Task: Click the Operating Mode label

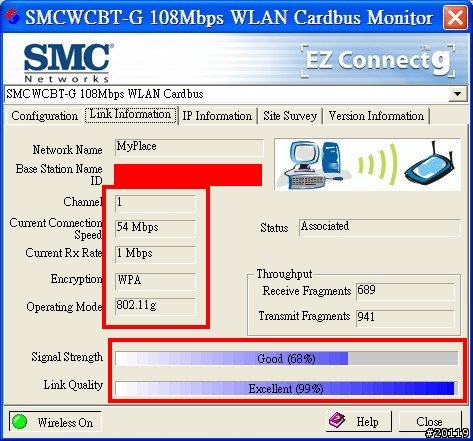Action: coord(64,306)
